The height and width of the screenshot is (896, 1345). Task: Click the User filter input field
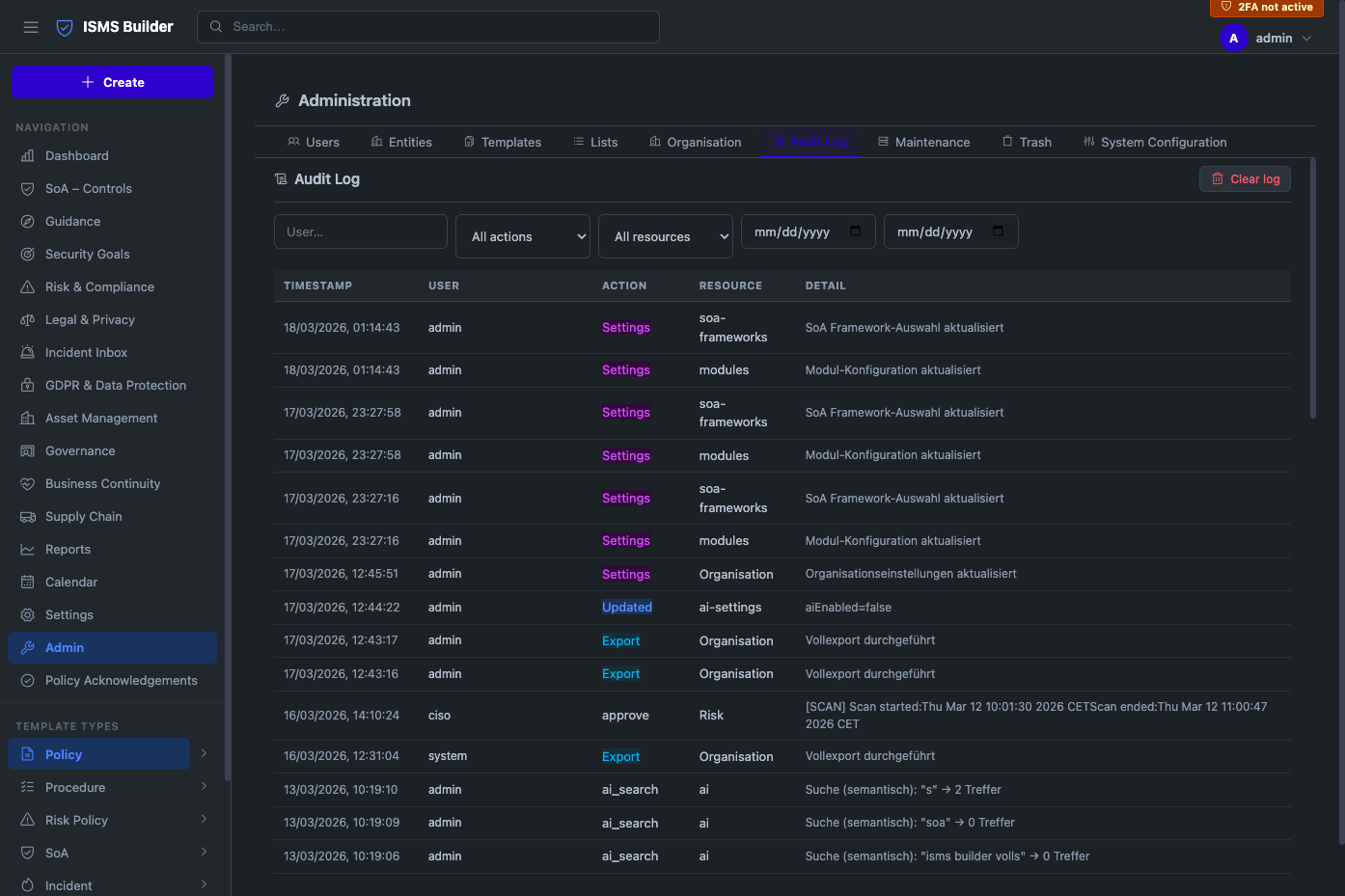coord(361,231)
